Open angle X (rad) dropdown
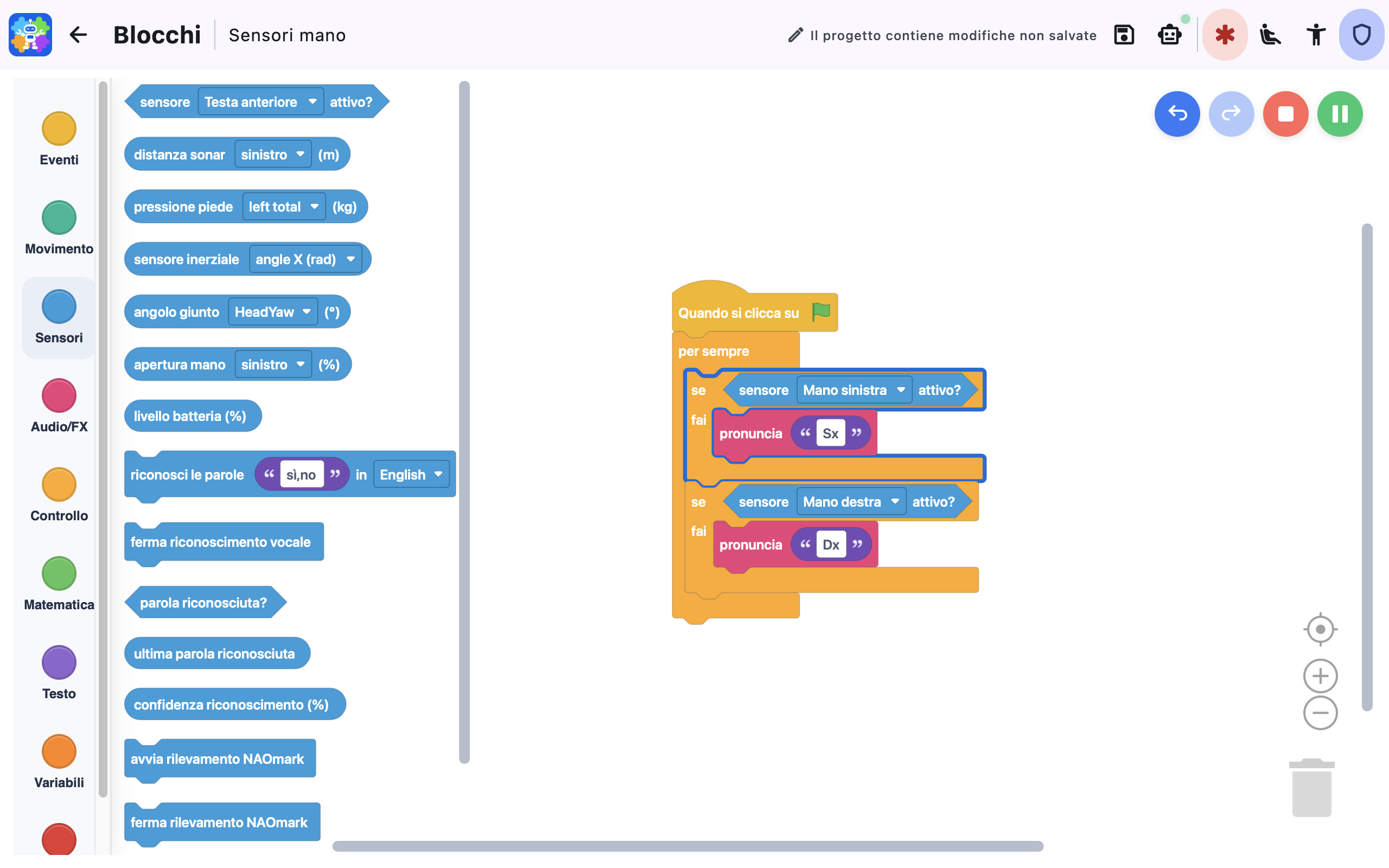The height and width of the screenshot is (868, 1389). (305, 259)
